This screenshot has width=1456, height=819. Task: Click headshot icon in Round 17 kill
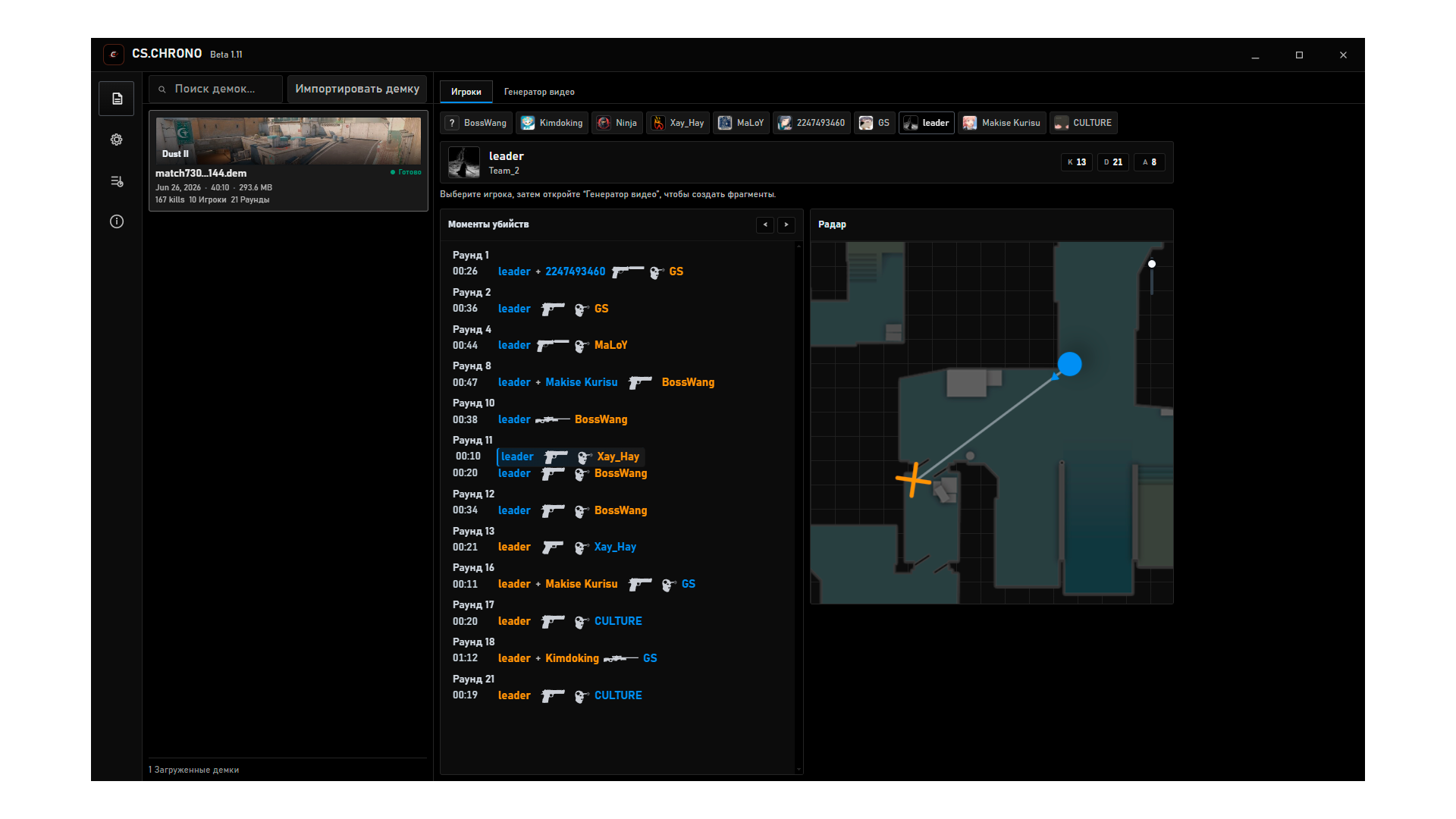point(582,622)
